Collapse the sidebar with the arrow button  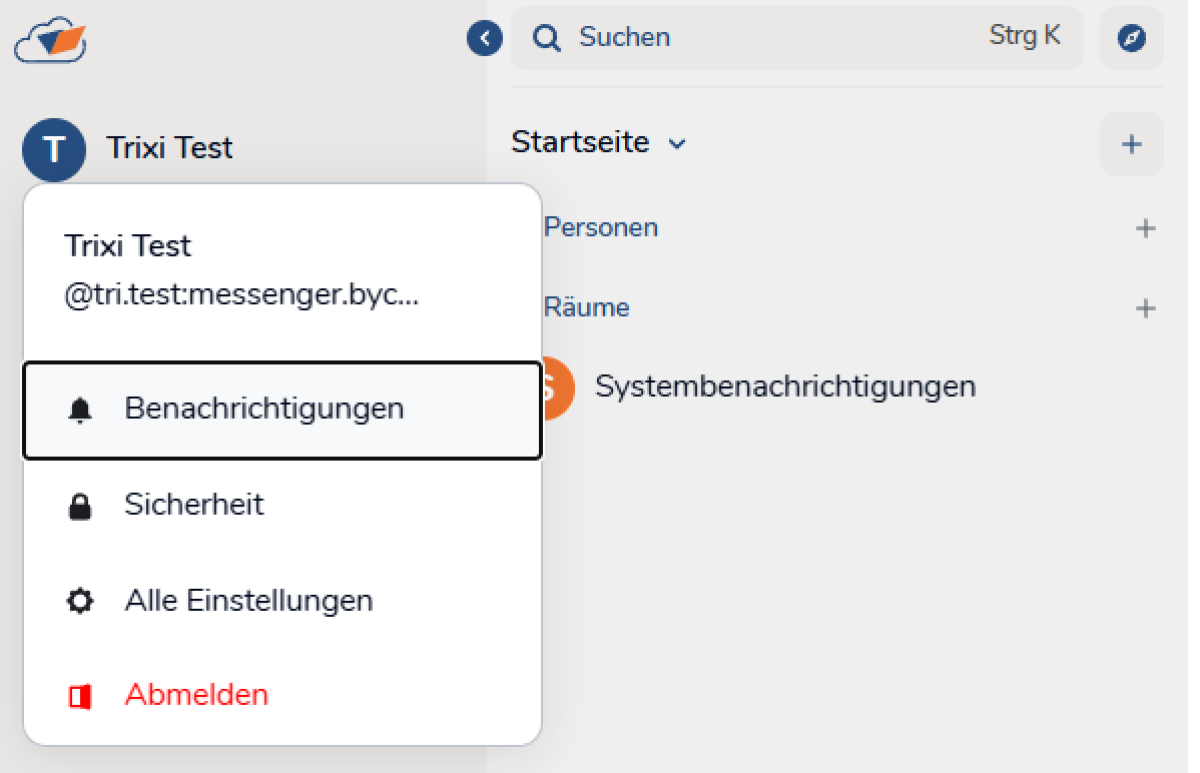pos(484,39)
